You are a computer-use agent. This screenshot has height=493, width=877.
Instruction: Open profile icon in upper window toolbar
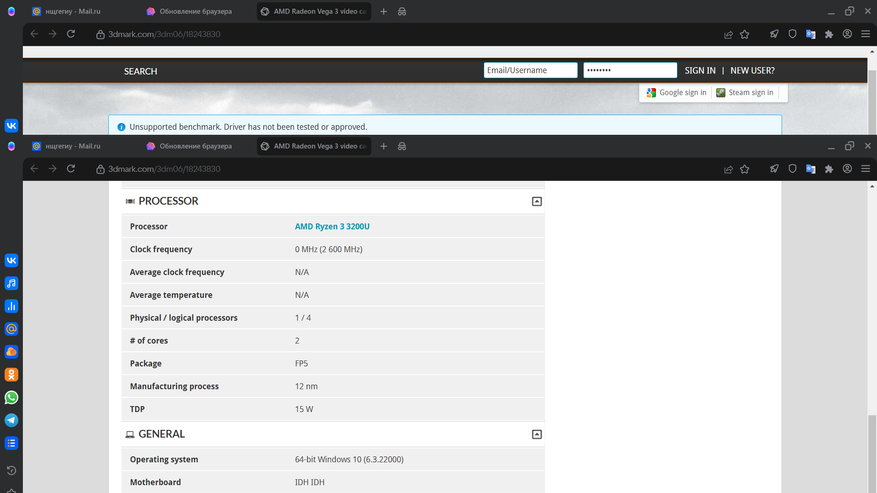coord(847,34)
